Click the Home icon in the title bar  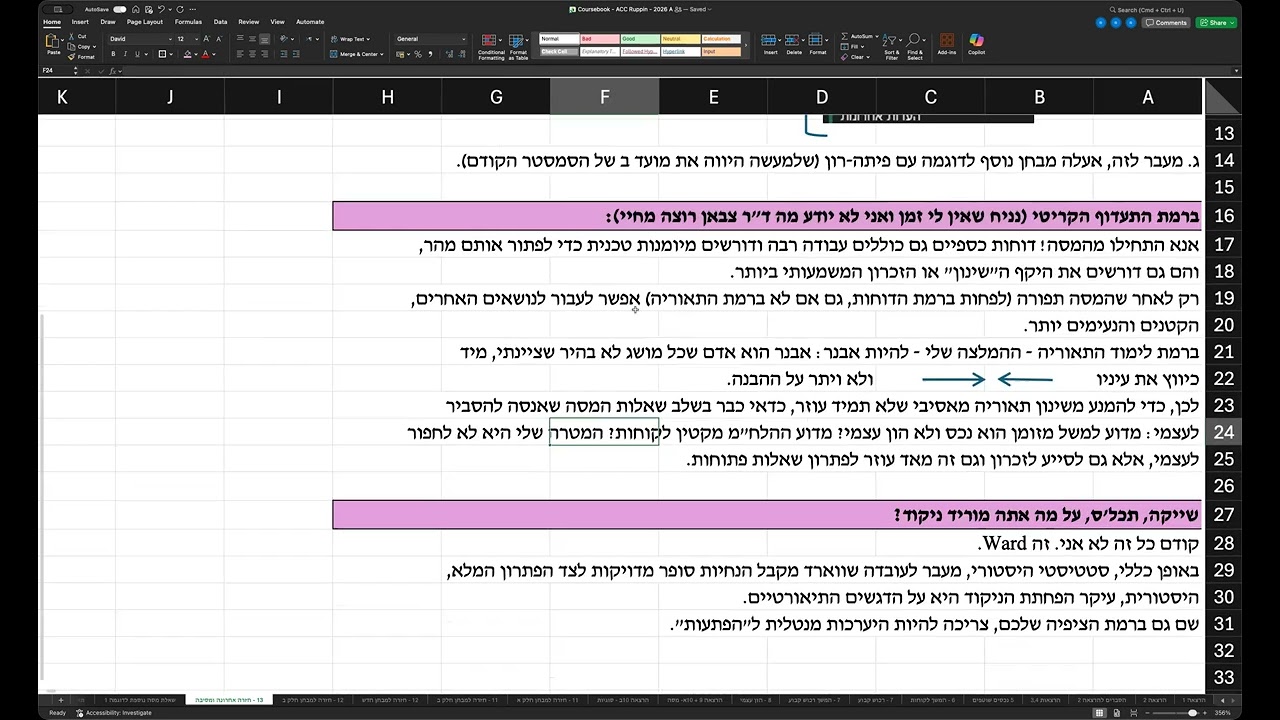135,9
